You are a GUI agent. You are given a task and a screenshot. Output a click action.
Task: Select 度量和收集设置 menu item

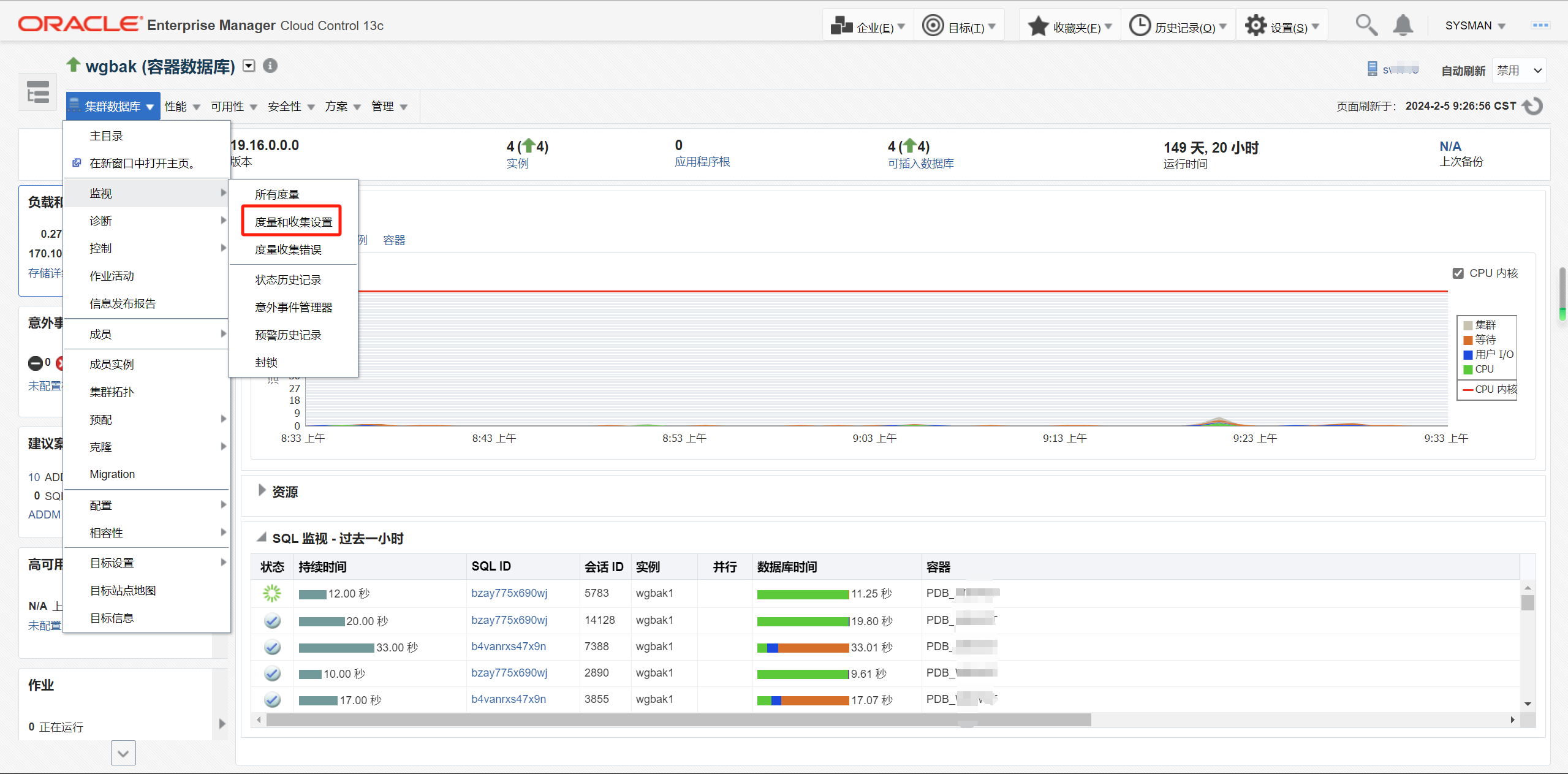pyautogui.click(x=293, y=222)
